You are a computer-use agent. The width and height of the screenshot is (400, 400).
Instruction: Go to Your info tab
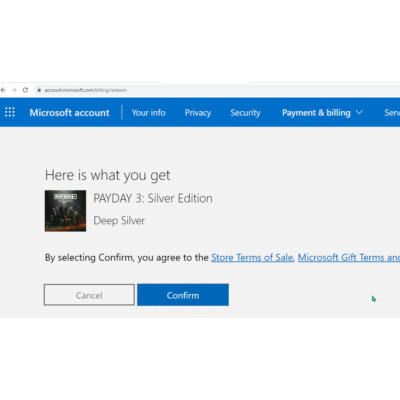[x=148, y=113]
